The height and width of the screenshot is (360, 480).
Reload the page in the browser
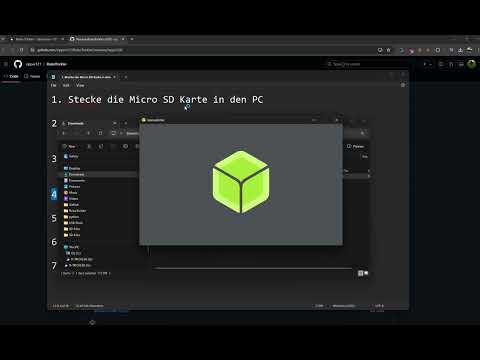21,50
